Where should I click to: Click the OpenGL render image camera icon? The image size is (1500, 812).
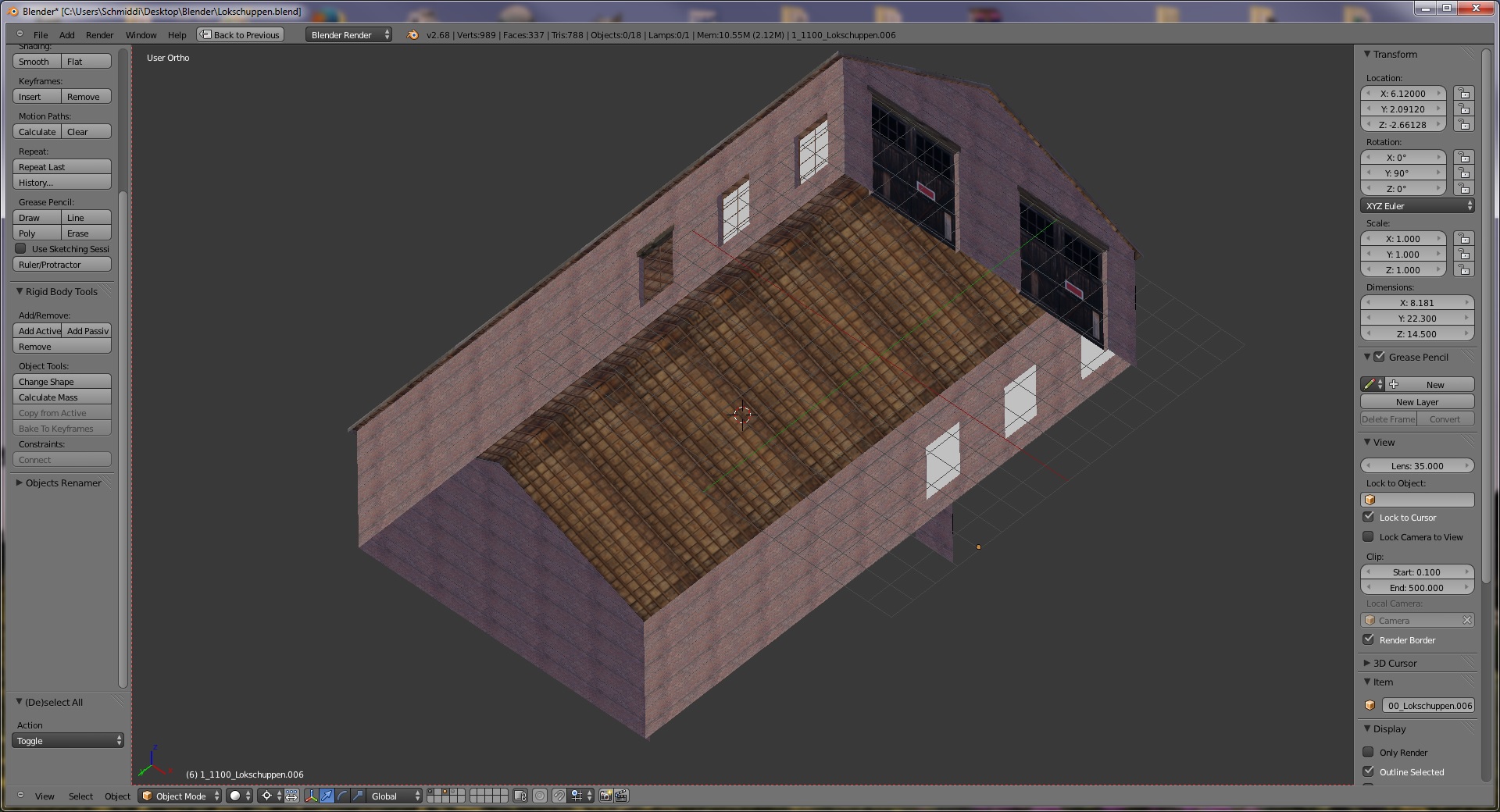pyautogui.click(x=605, y=796)
